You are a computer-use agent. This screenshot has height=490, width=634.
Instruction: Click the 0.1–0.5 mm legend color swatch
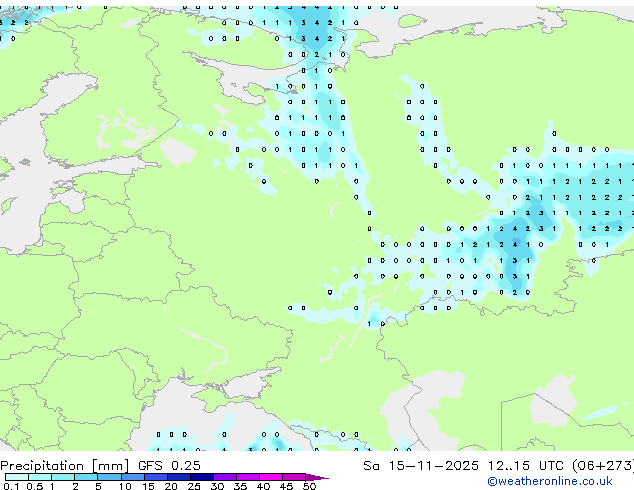(17, 477)
